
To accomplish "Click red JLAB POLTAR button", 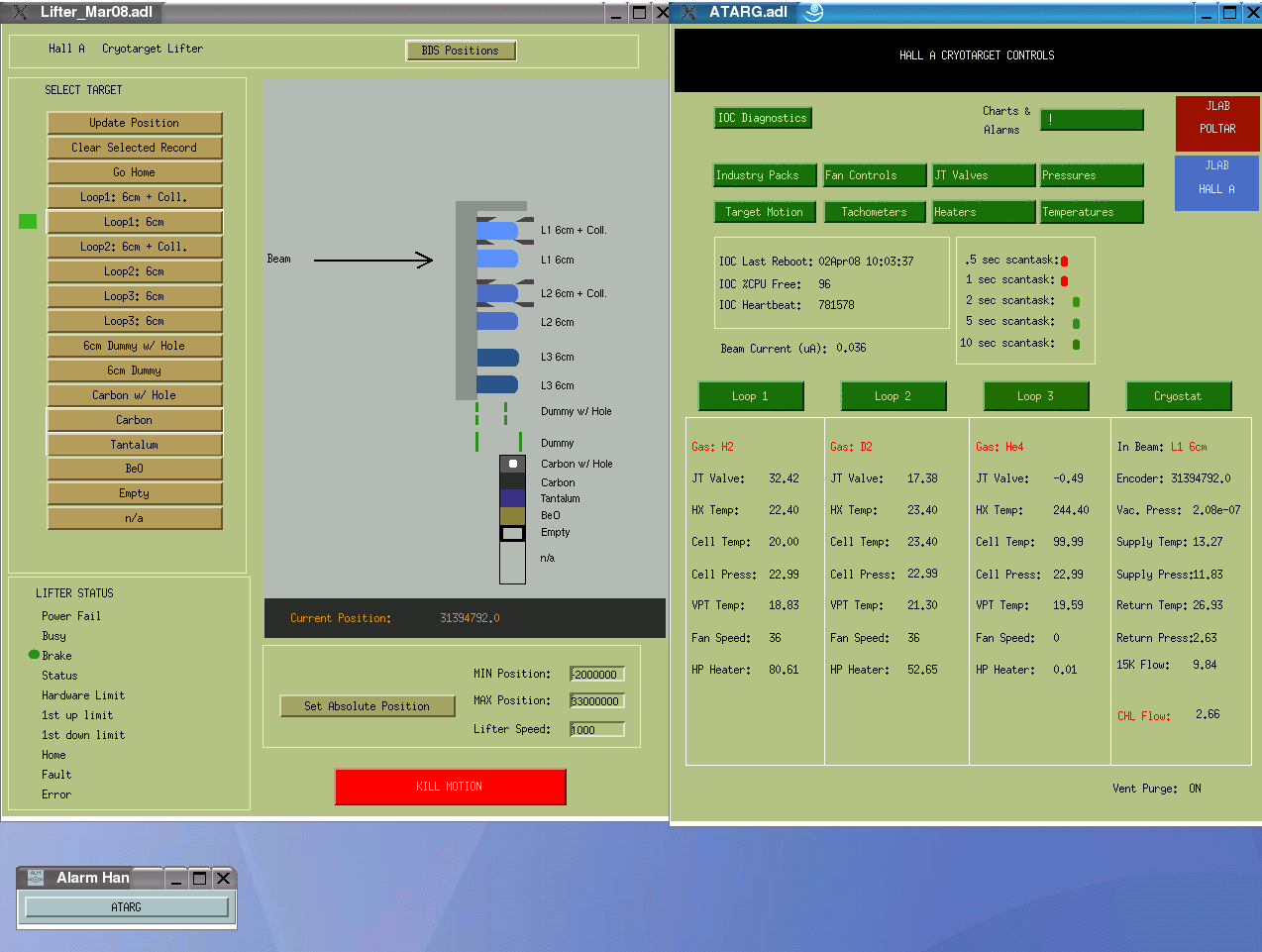I will (x=1217, y=124).
